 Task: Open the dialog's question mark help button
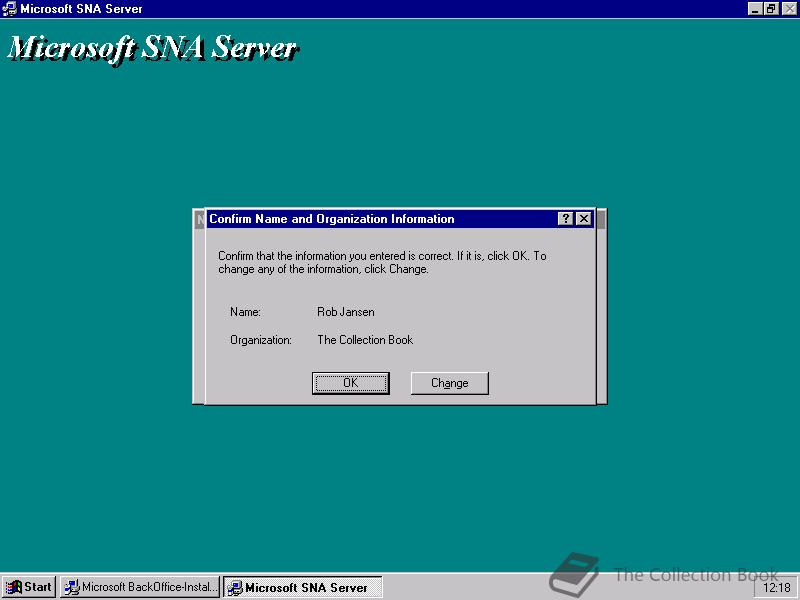click(565, 219)
